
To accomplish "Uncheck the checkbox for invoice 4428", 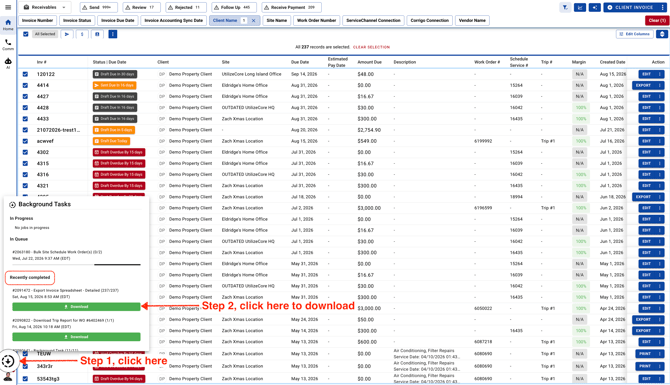I will pyautogui.click(x=25, y=108).
